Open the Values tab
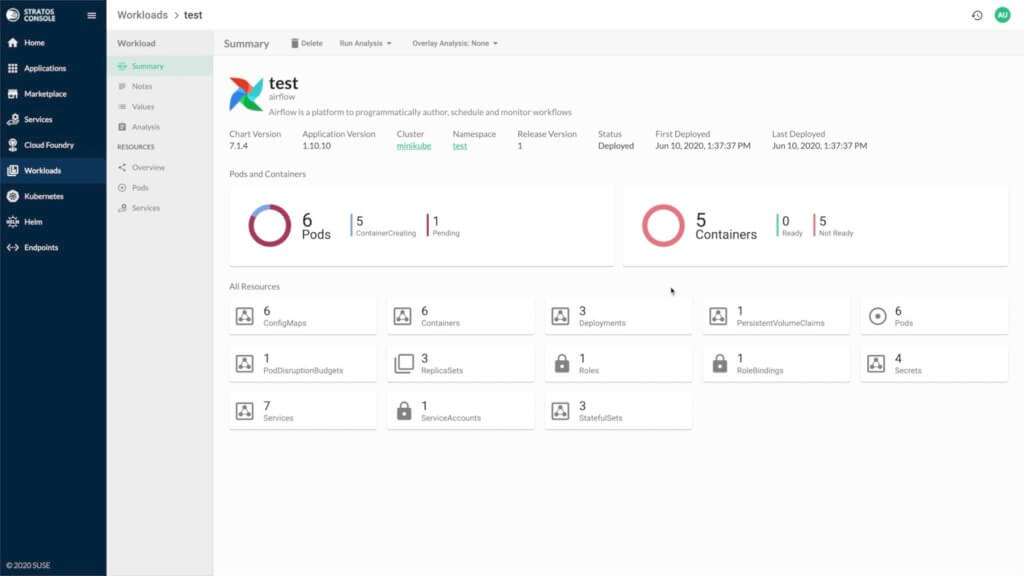Viewport: 1024px width, 576px height. click(160, 106)
